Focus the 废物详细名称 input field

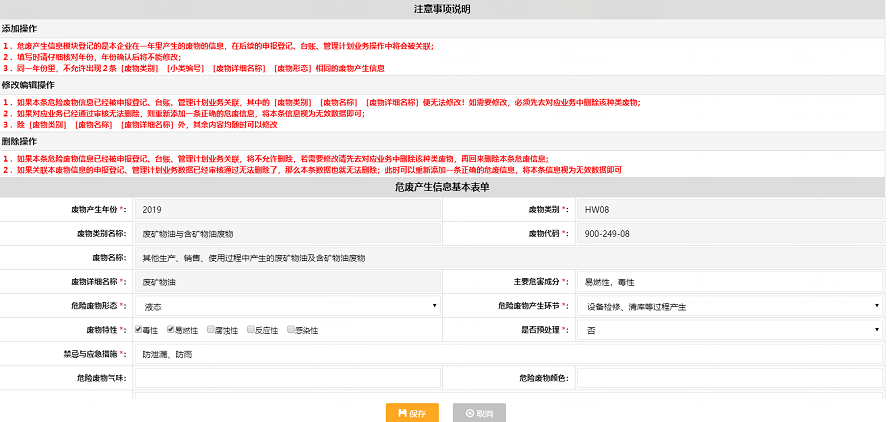pyautogui.click(x=288, y=282)
